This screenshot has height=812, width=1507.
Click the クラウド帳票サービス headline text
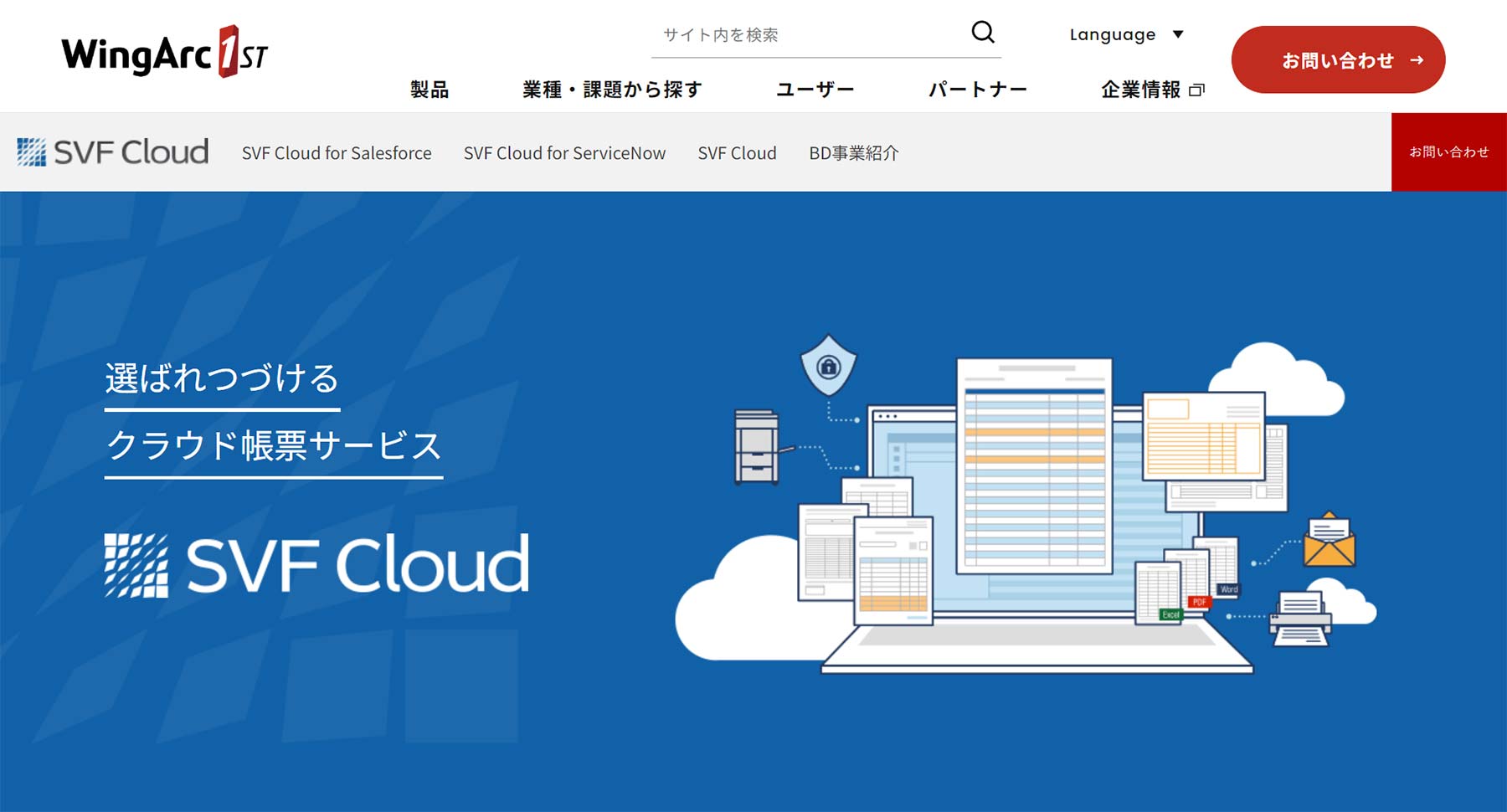tap(274, 445)
